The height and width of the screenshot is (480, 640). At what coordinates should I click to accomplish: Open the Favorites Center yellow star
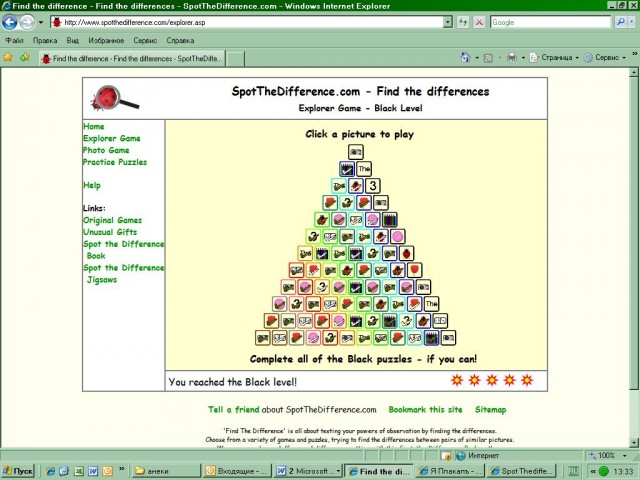tap(8, 57)
